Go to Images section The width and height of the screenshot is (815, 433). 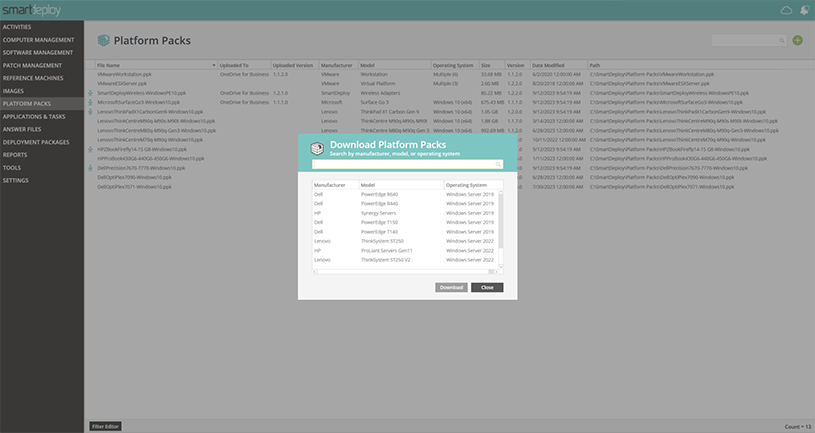pyautogui.click(x=13, y=91)
